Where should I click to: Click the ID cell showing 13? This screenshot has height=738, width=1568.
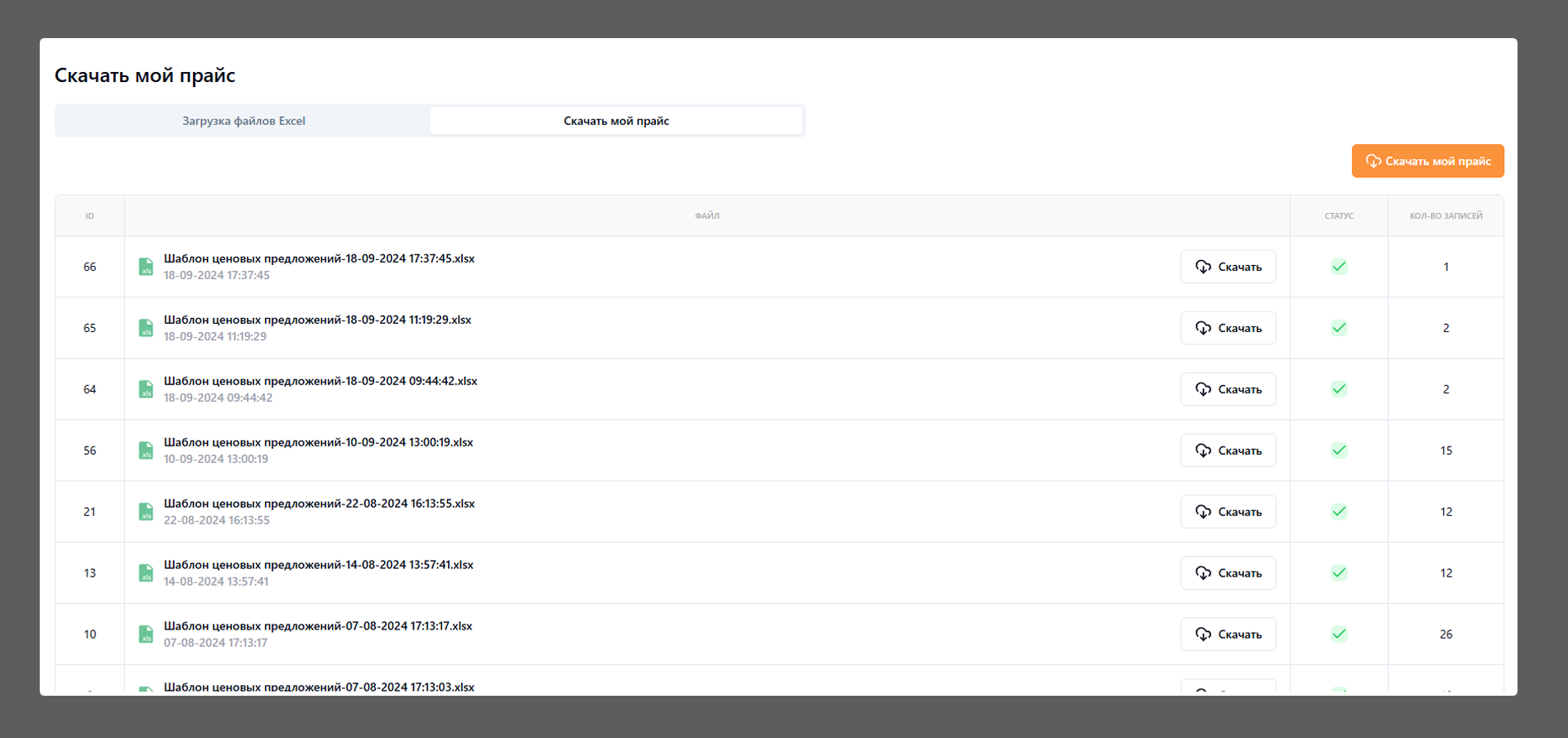89,573
